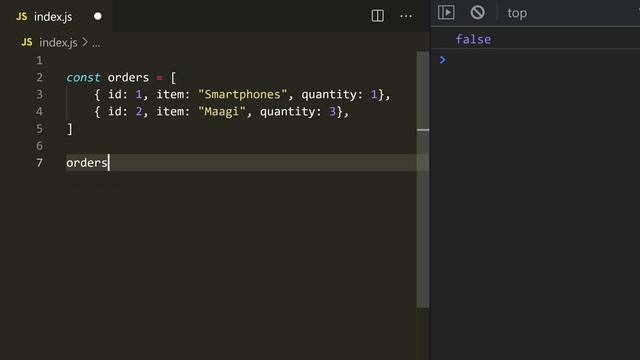
Task: Click line number 2 in the gutter
Action: [39, 78]
